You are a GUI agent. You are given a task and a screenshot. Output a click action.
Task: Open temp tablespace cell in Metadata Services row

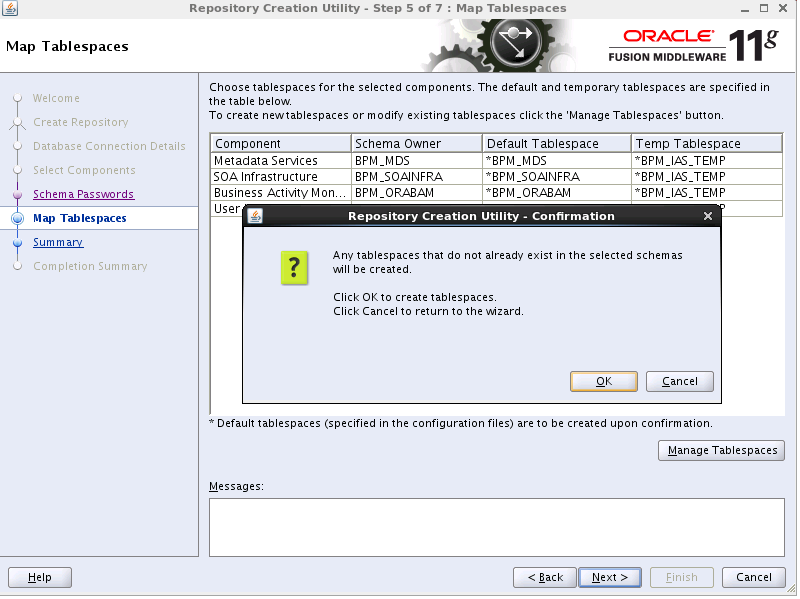[707, 161]
